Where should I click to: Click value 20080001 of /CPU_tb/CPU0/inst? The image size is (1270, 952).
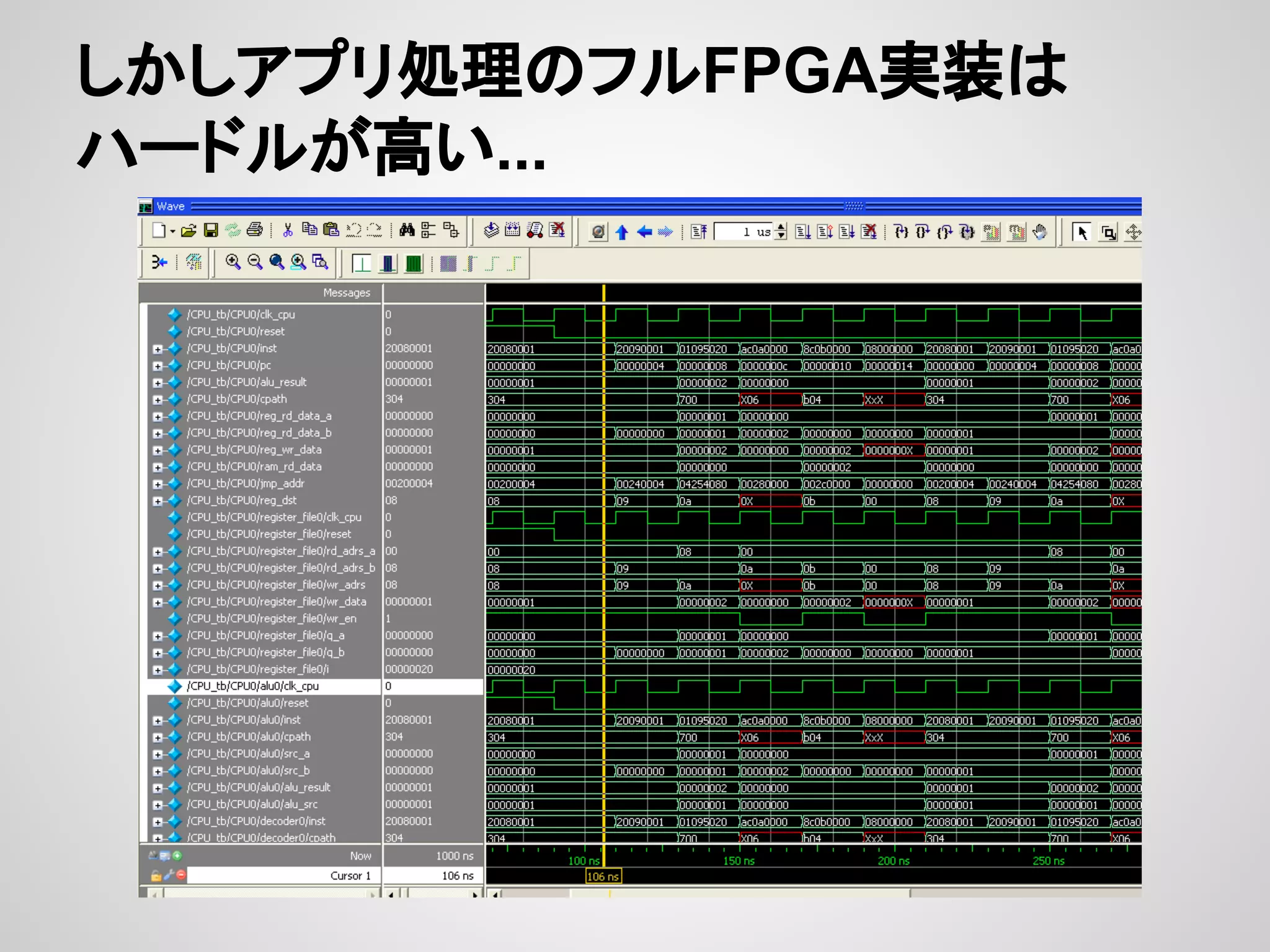coord(409,348)
